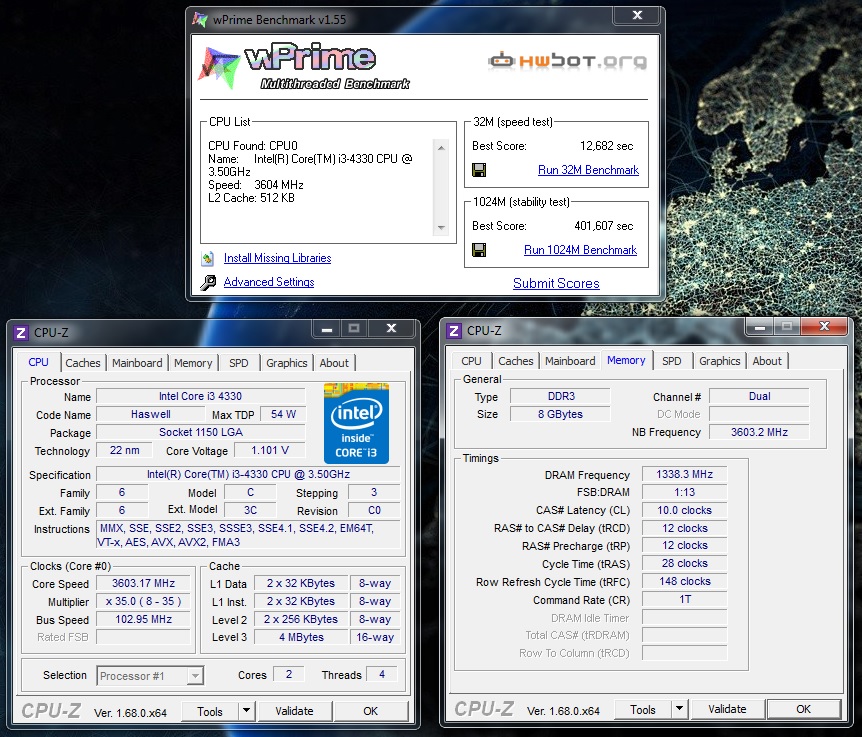Click the HWBot.org logo
Image resolution: width=862 pixels, height=737 pixels.
click(567, 60)
